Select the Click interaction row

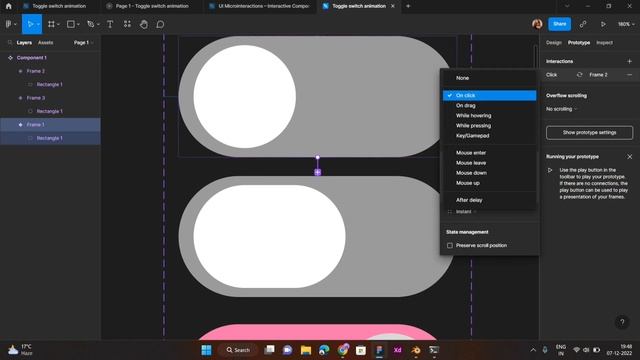coord(589,75)
